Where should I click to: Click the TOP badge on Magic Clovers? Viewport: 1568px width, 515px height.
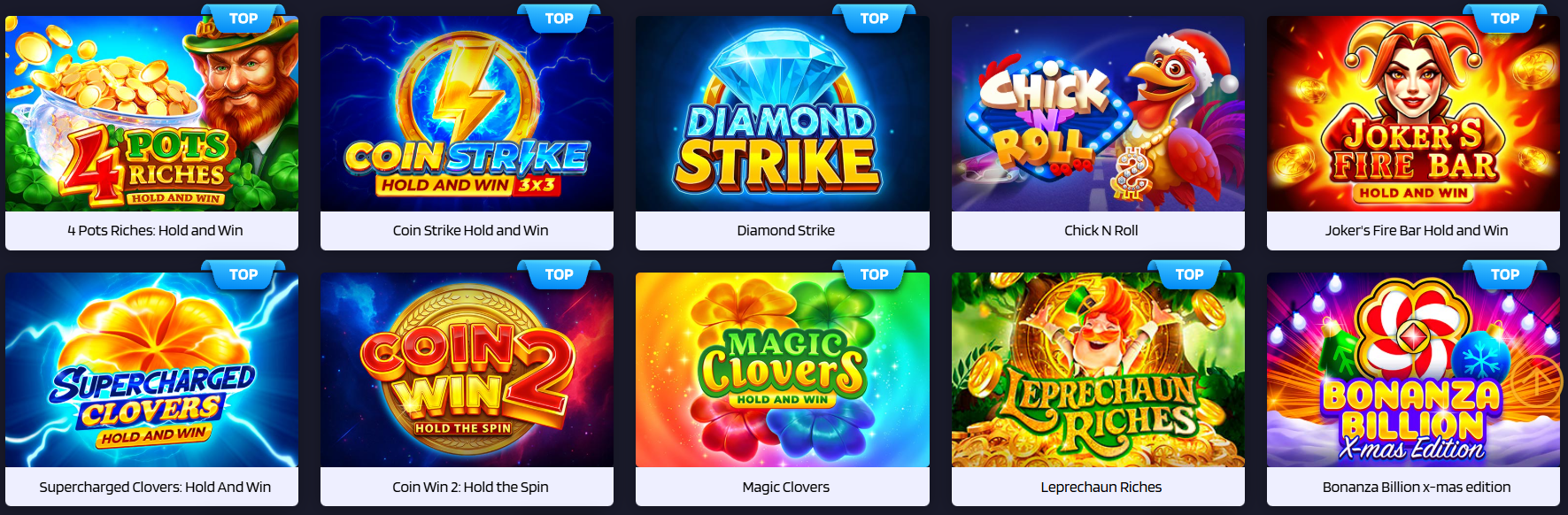(874, 275)
